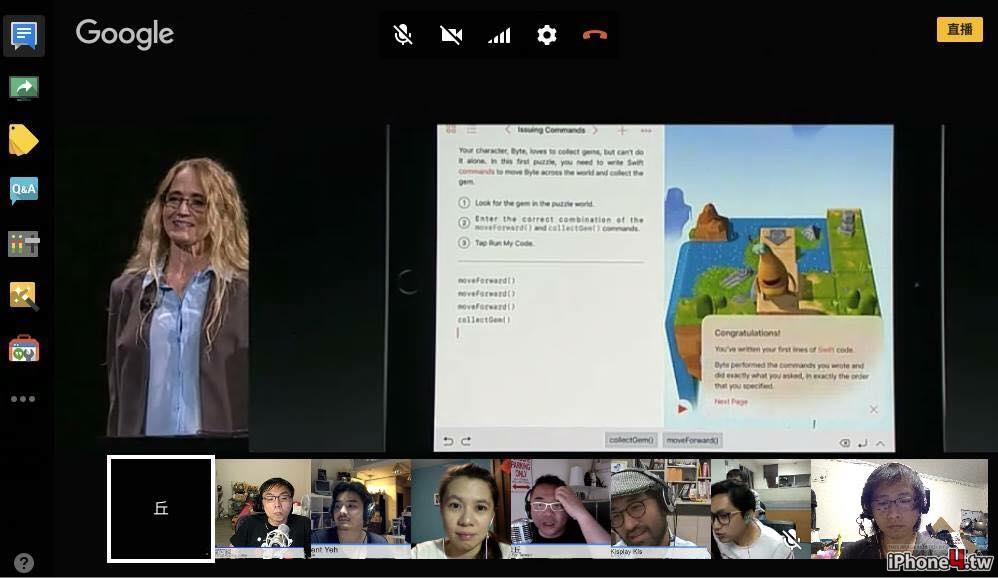Open the control room app icon
This screenshot has width=998, height=578.
24,243
